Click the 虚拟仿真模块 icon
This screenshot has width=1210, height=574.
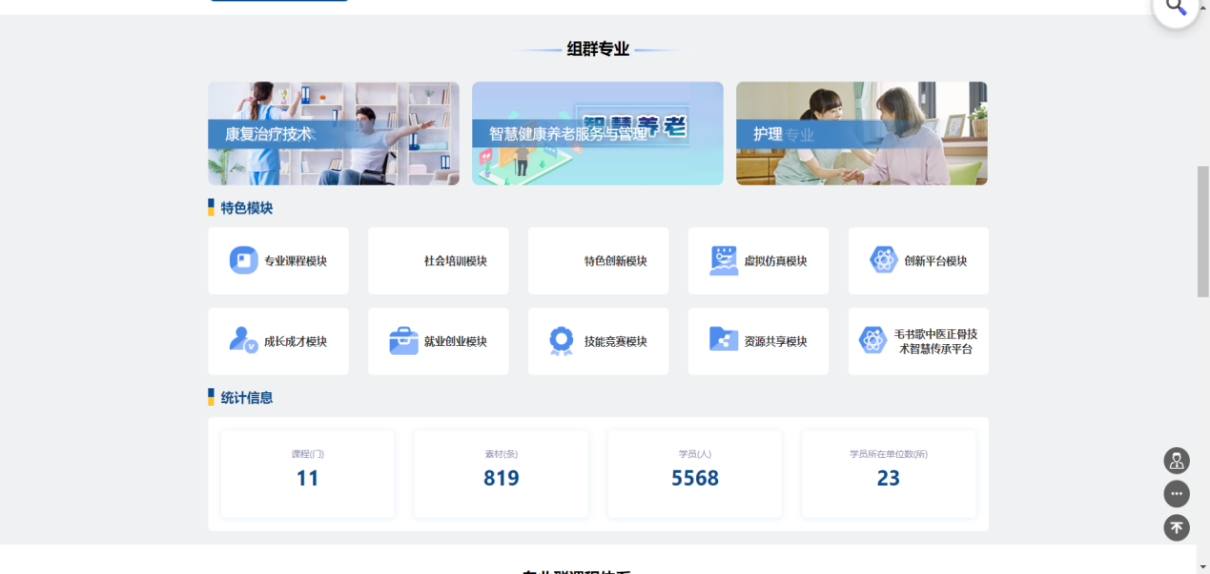(724, 260)
